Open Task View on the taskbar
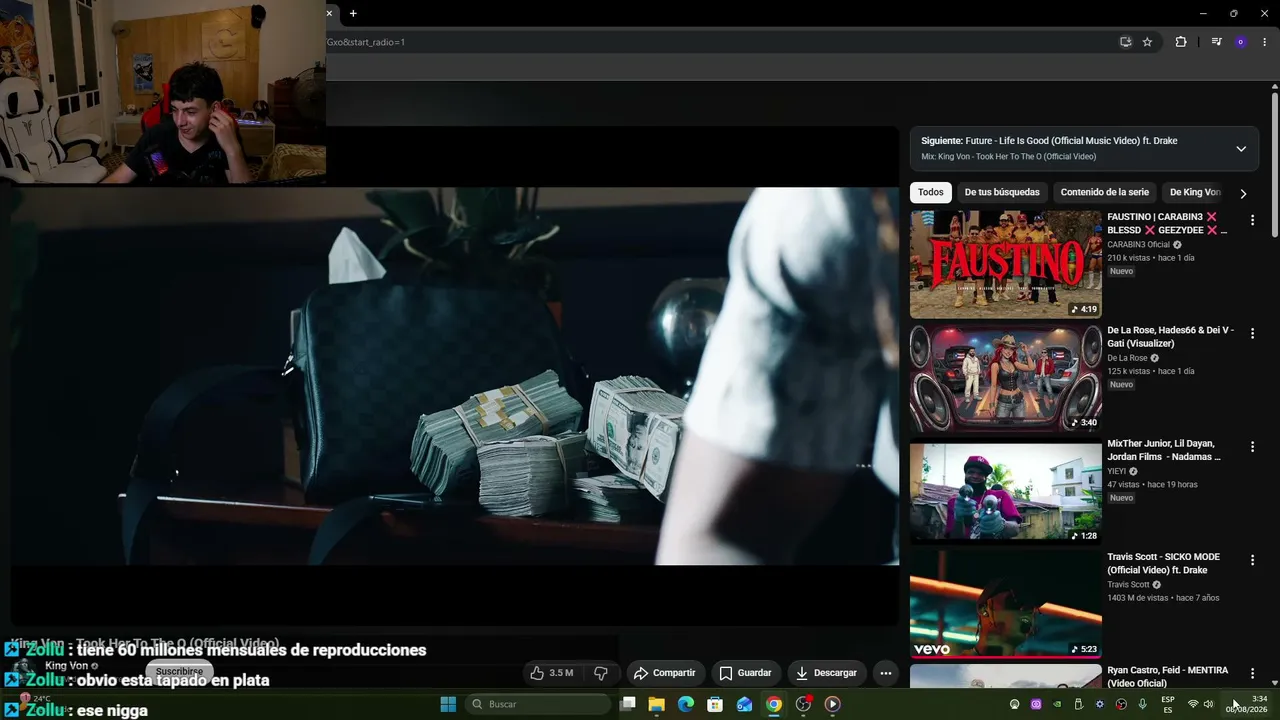Viewport: 1280px width, 720px height. click(x=627, y=704)
